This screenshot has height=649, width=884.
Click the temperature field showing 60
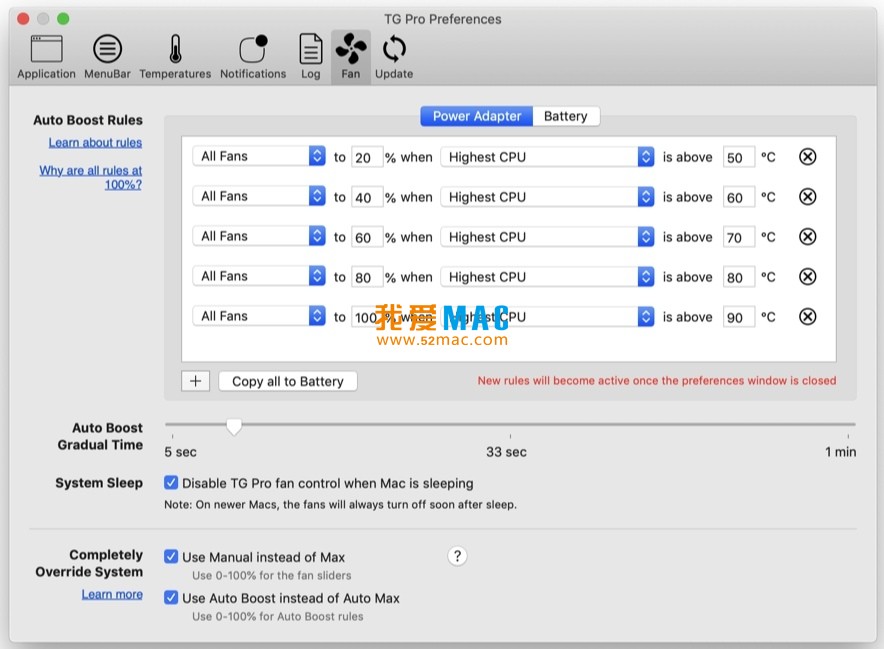click(x=739, y=197)
